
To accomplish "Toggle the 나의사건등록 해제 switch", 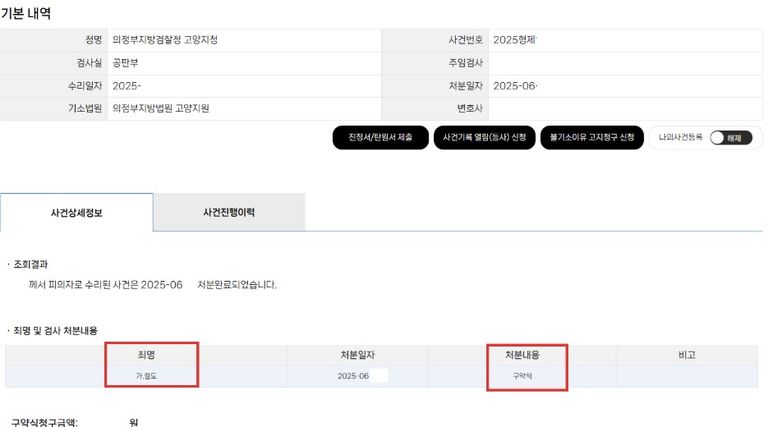I will (730, 138).
